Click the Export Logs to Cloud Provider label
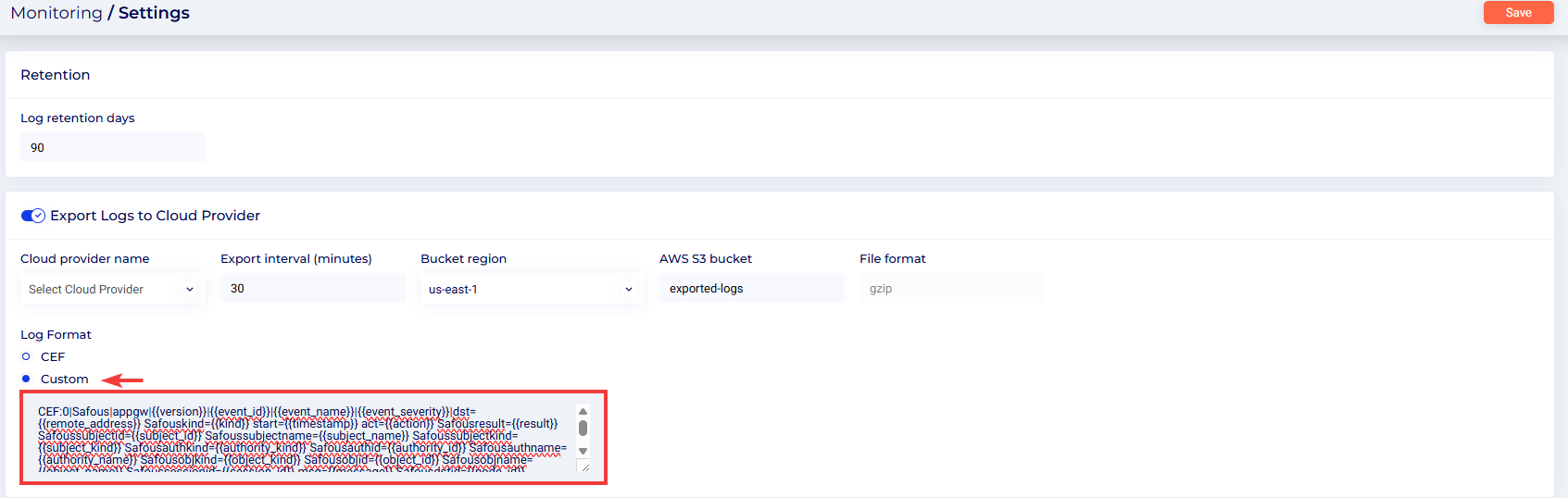 tap(155, 216)
